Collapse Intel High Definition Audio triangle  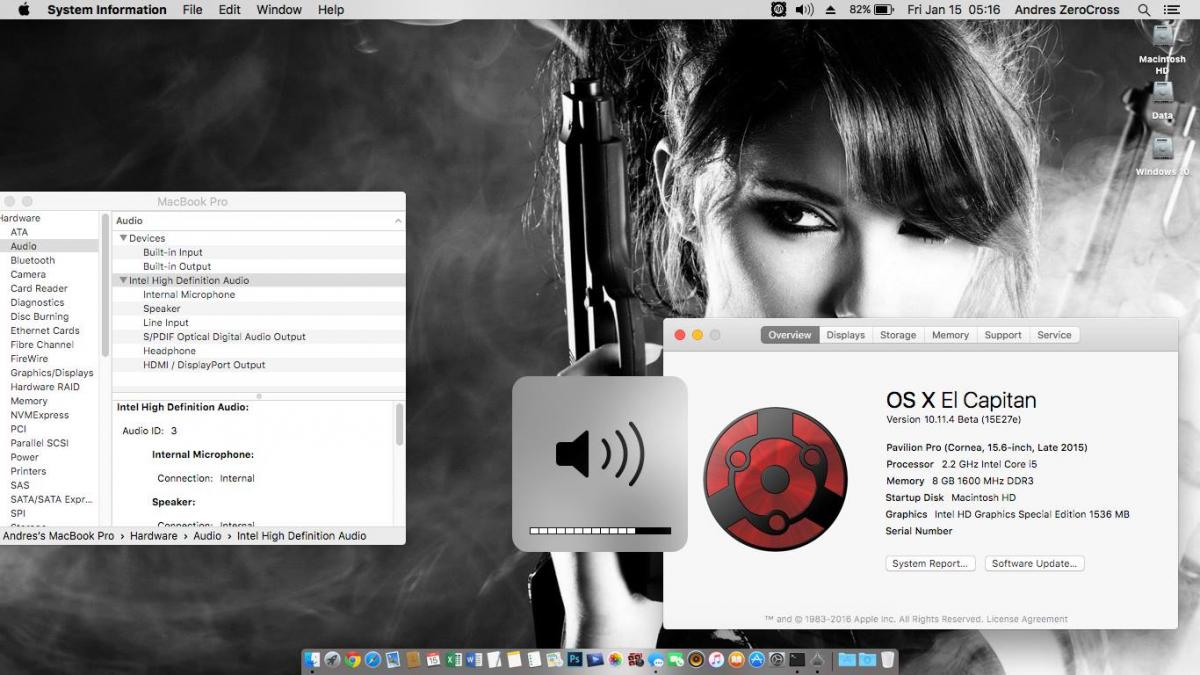tap(123, 280)
